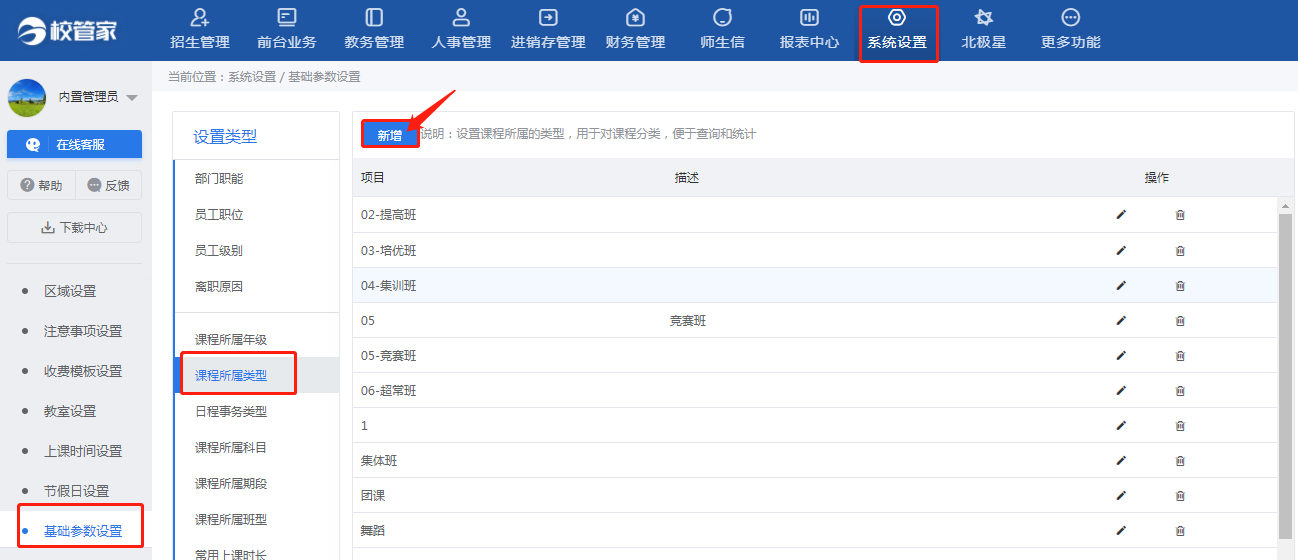Click 系统设置 in the breadcrumb

pos(252,77)
